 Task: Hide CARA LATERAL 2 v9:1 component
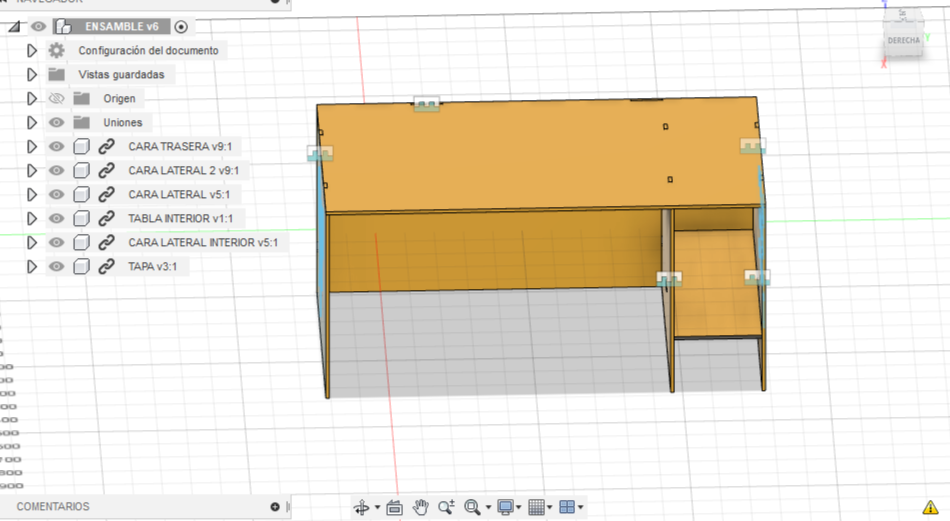pyautogui.click(x=56, y=170)
